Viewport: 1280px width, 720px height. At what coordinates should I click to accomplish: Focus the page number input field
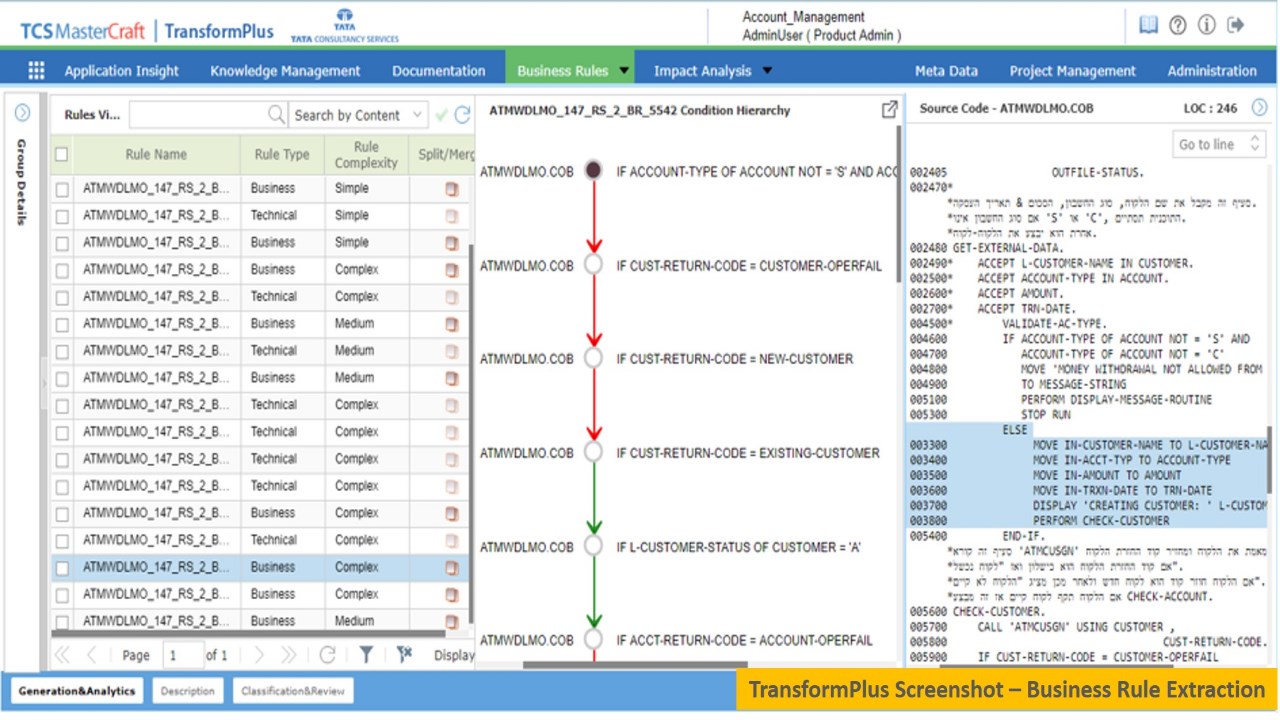pos(182,655)
